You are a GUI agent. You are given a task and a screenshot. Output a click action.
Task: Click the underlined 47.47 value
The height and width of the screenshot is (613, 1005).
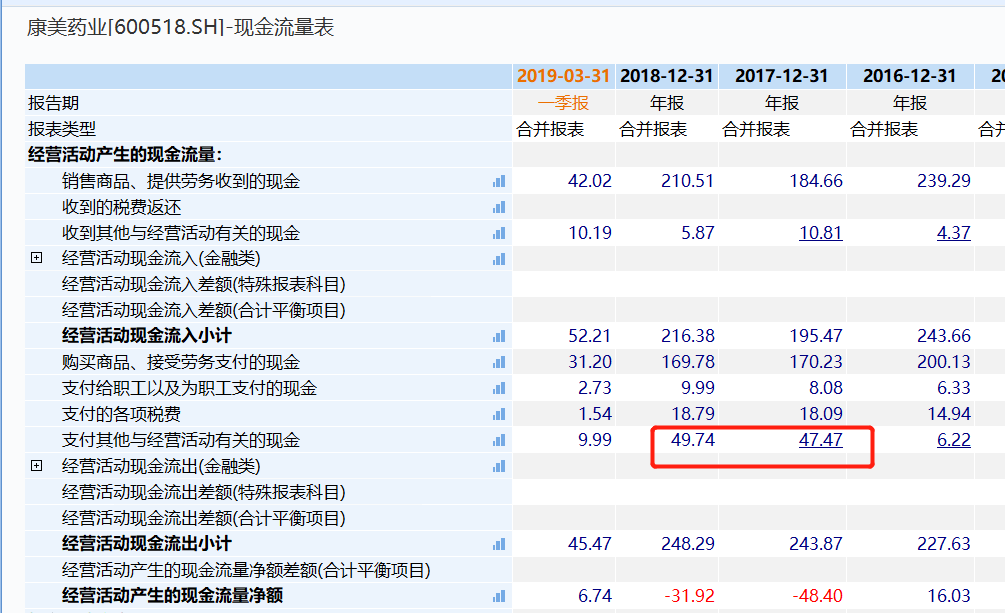820,440
